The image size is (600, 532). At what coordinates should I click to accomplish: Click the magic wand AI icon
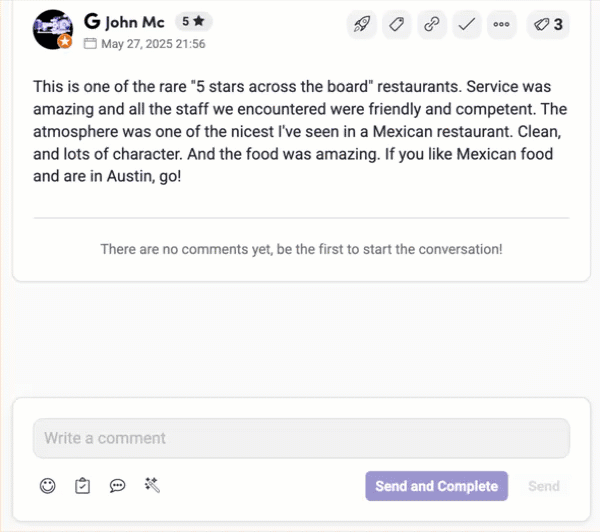coord(152,485)
